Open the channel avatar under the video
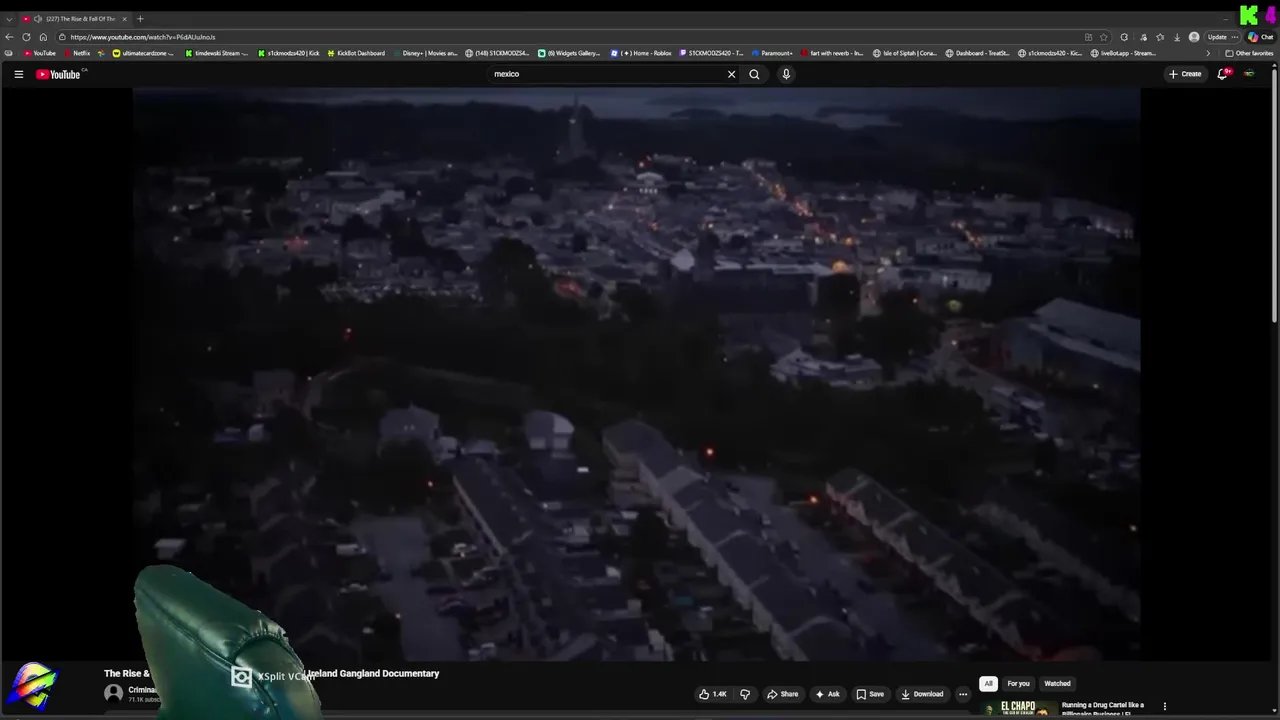 (x=114, y=693)
